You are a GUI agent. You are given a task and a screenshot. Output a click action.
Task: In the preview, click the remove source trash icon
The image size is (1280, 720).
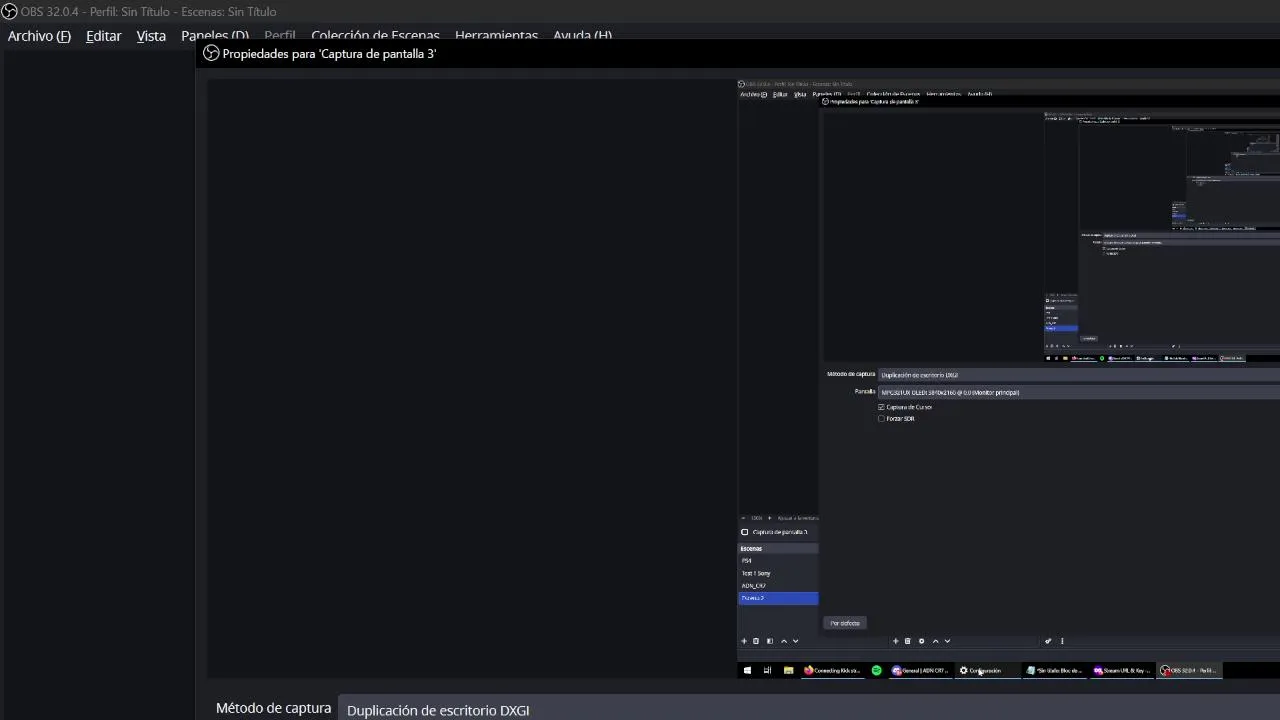[908, 641]
